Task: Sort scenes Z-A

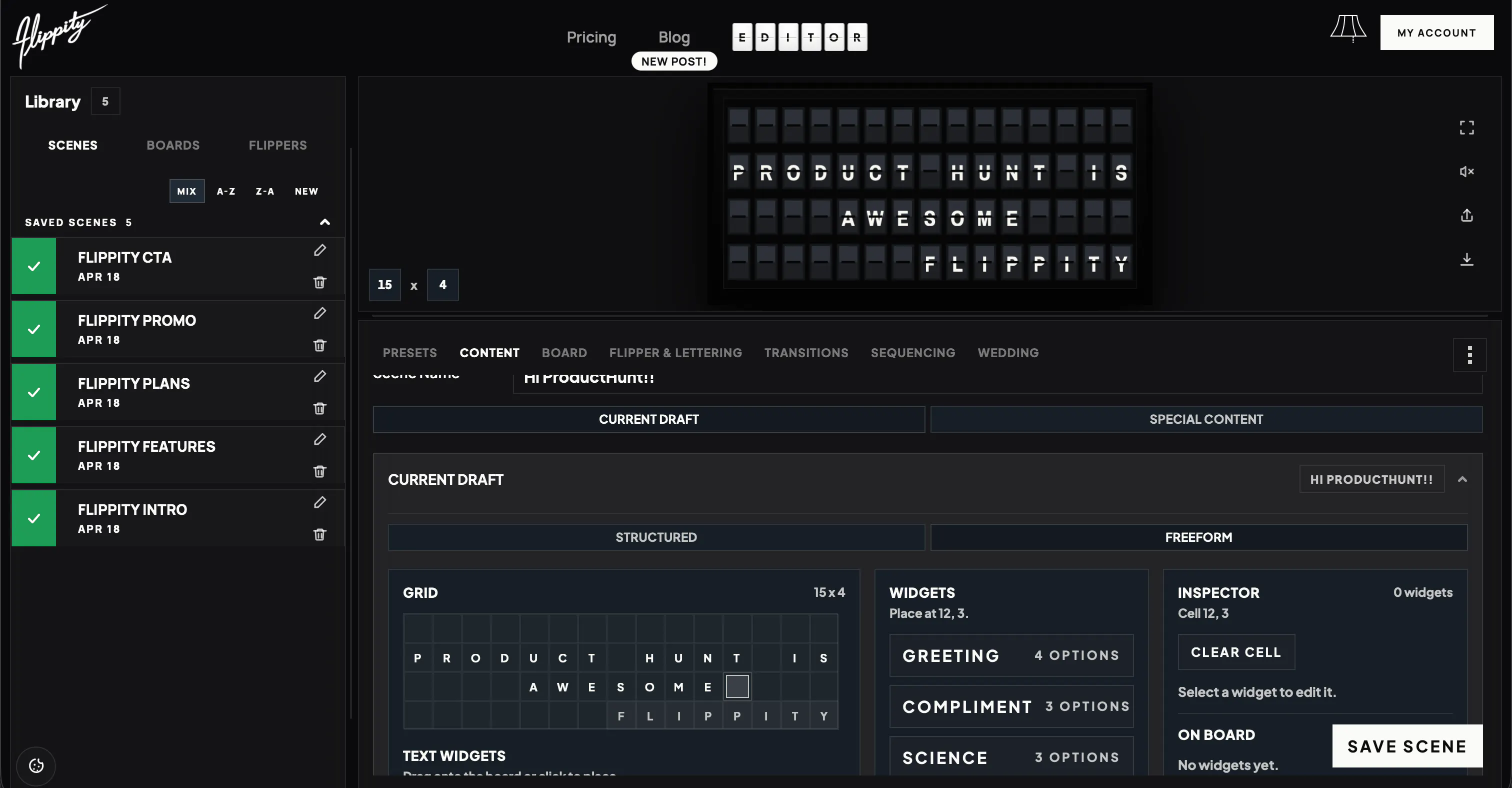Action: (264, 192)
